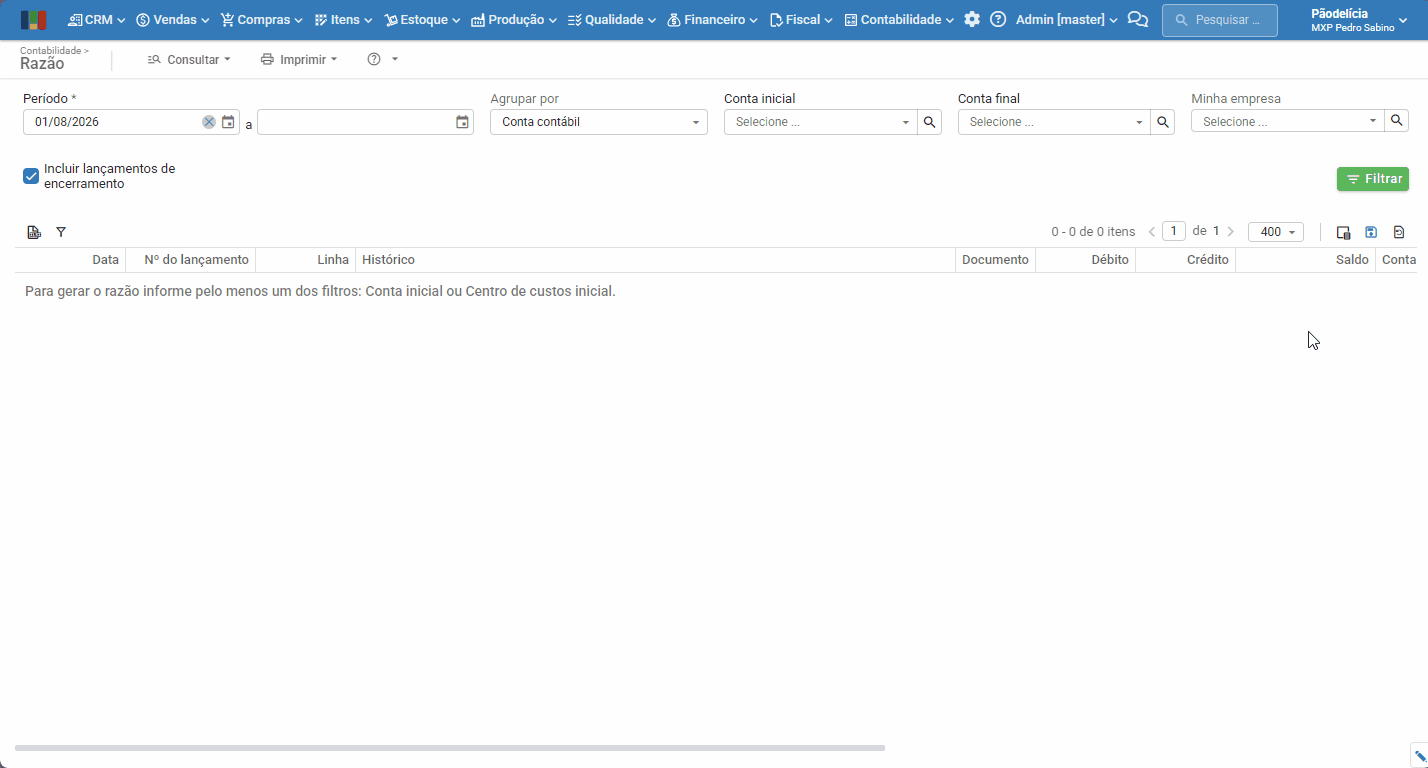Clear the Período start date
This screenshot has height=768, width=1428.
209,122
